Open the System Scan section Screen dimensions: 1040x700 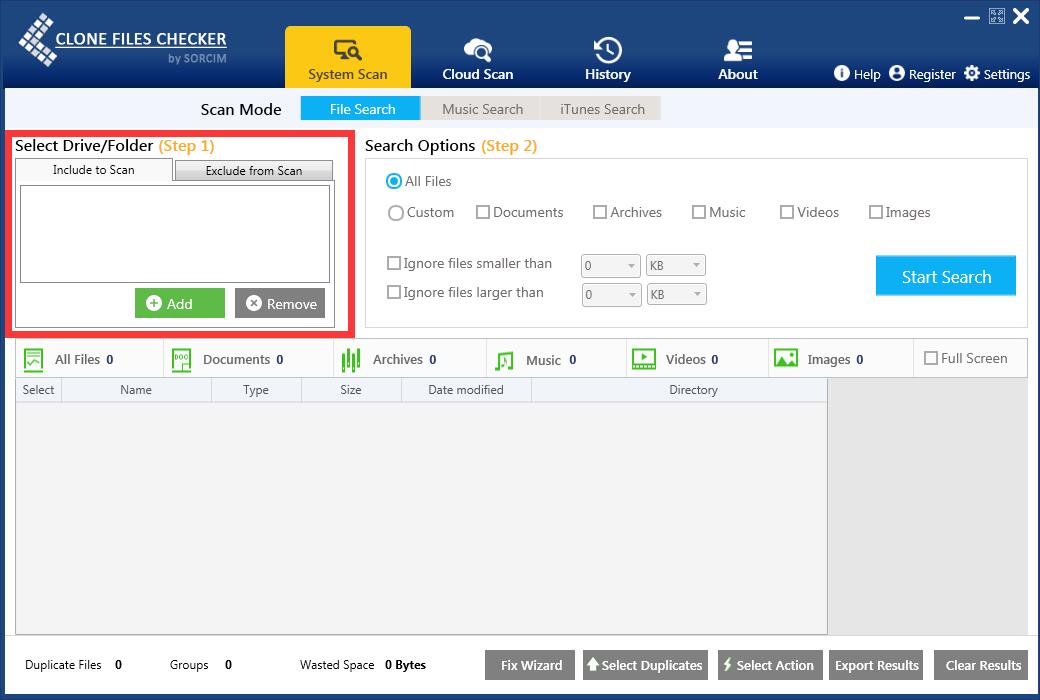pos(347,58)
